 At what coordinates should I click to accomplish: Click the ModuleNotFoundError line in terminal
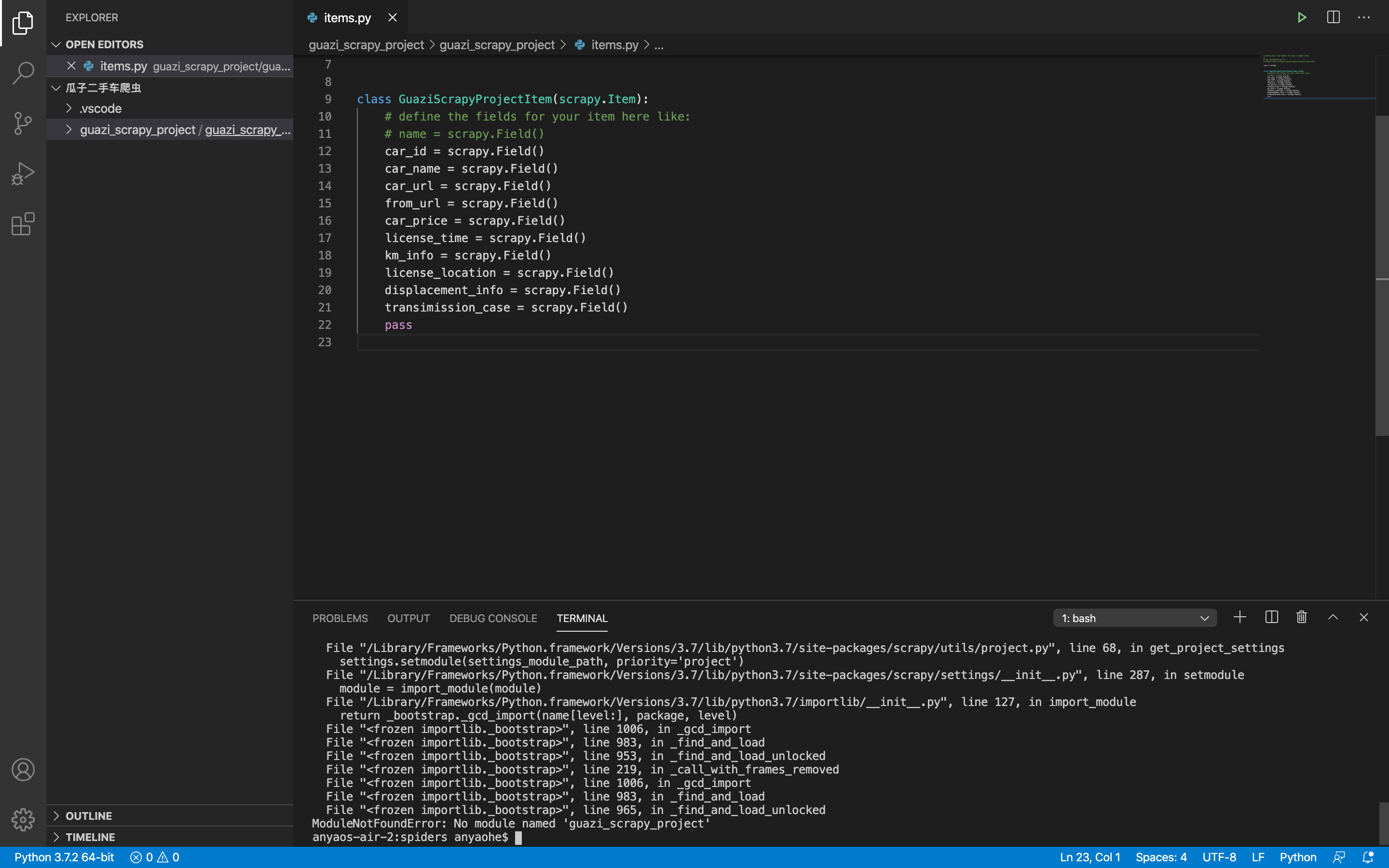511,823
